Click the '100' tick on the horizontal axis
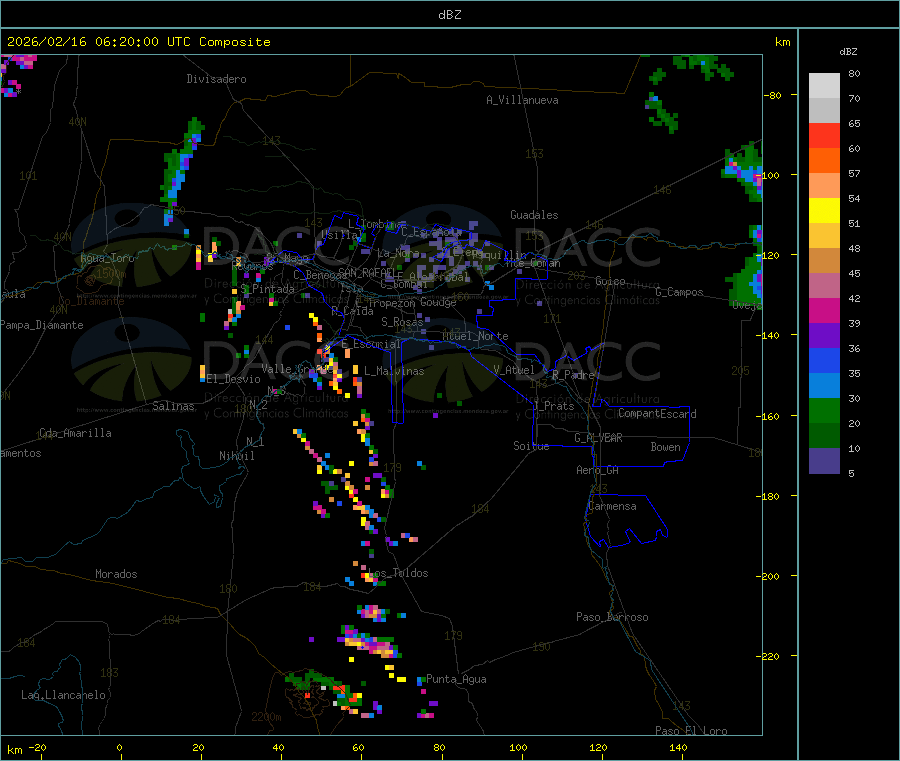The image size is (900, 761). coord(518,747)
